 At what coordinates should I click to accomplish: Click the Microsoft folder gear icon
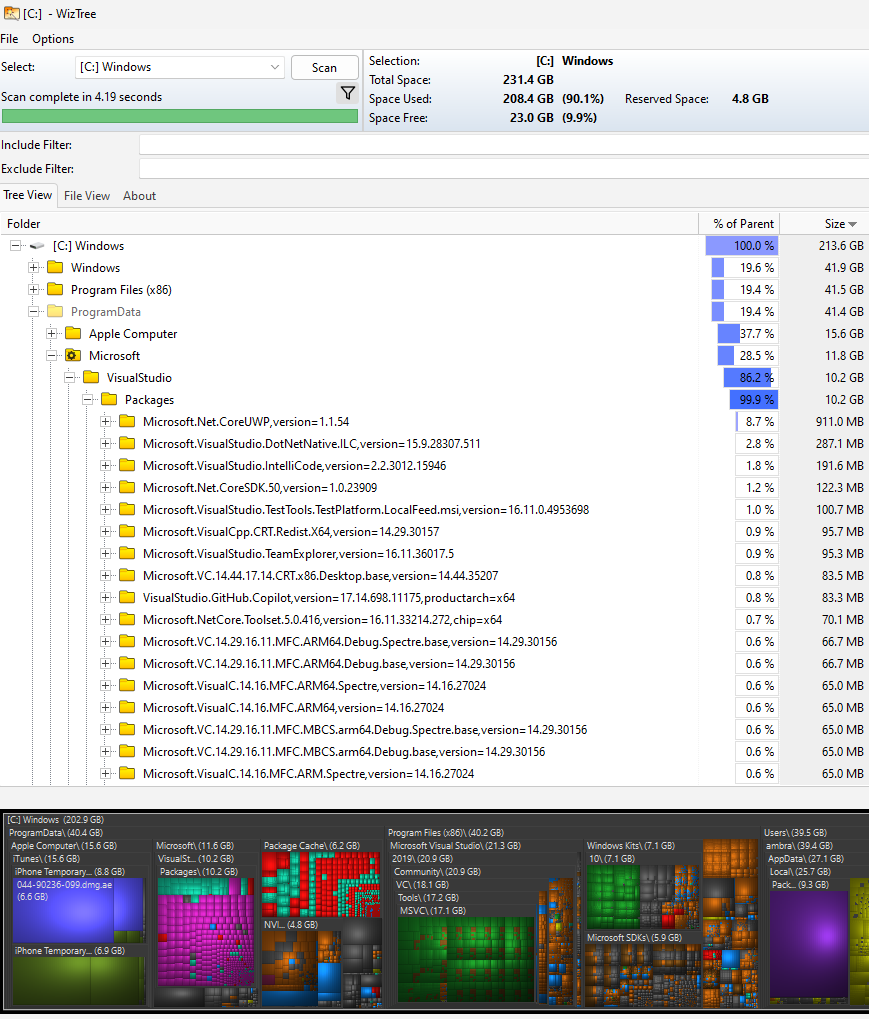pos(73,355)
